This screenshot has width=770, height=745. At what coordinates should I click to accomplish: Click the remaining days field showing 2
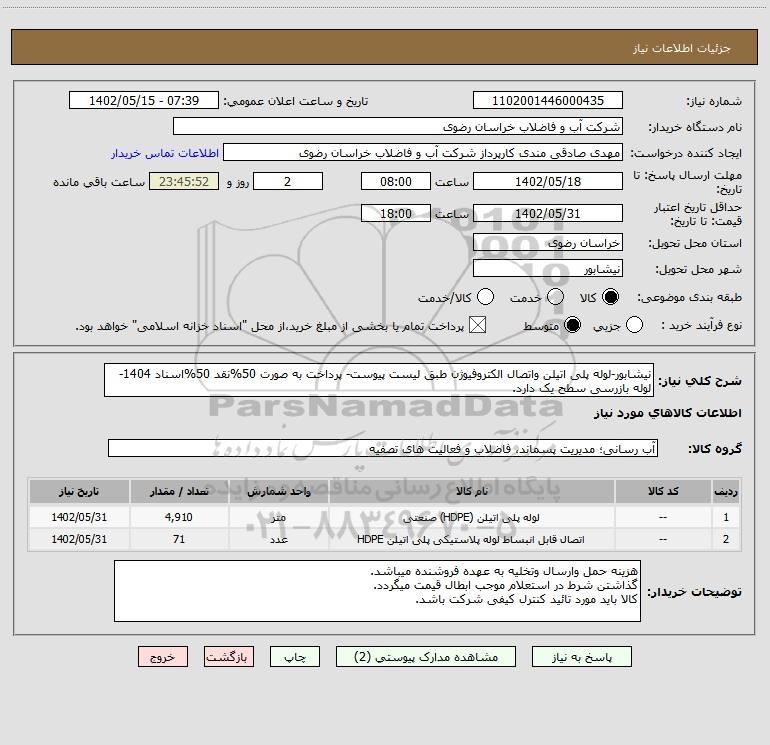288,181
